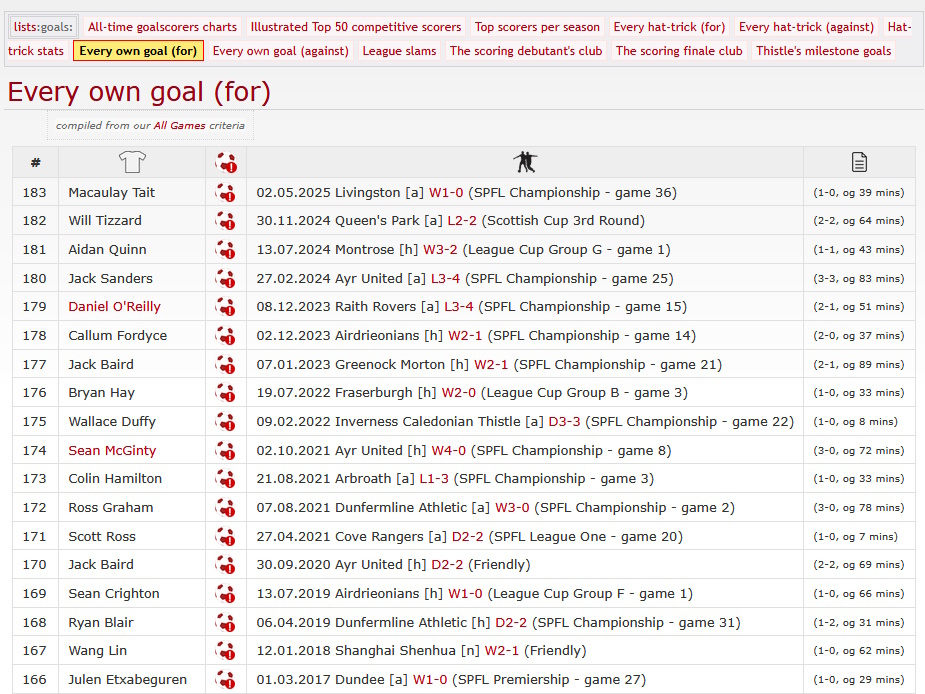This screenshot has width=925, height=694.
Task: Open All-time goalscorers charts list
Action: click(162, 27)
